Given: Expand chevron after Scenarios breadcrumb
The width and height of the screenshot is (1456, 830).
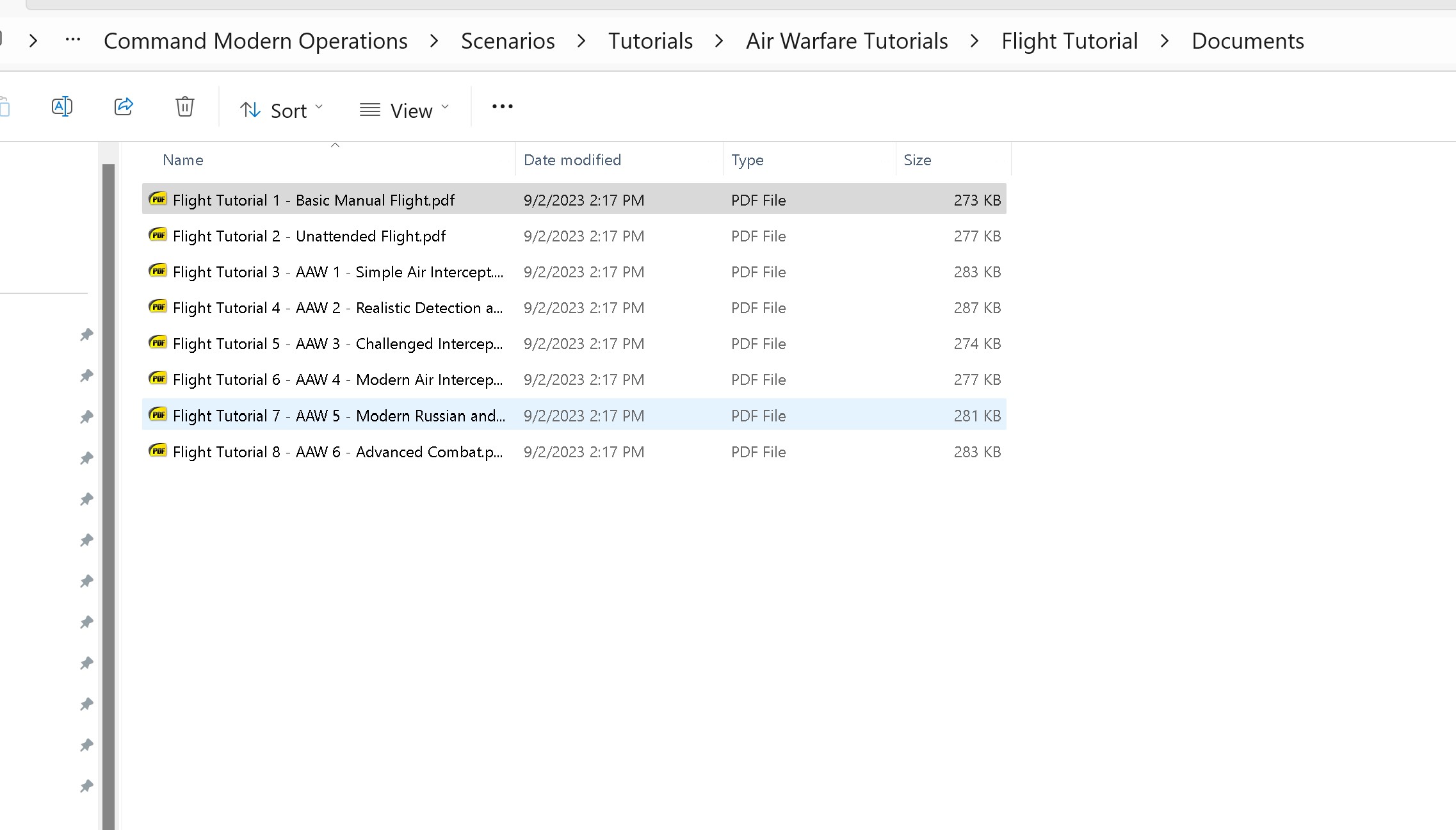Looking at the screenshot, I should (x=581, y=41).
